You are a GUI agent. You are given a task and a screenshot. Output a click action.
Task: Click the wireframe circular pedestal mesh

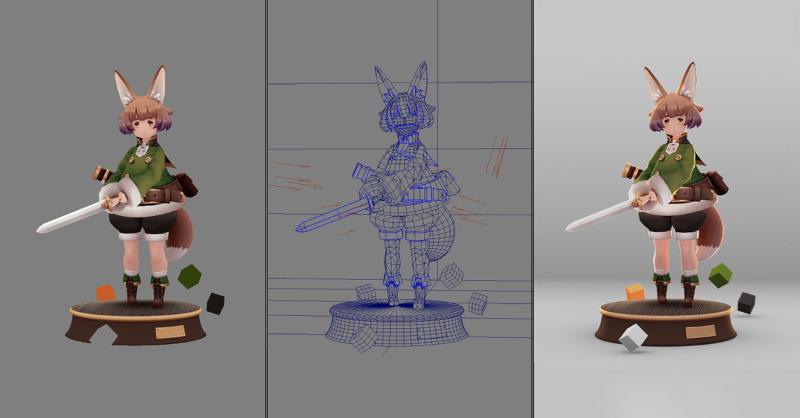pos(397,322)
